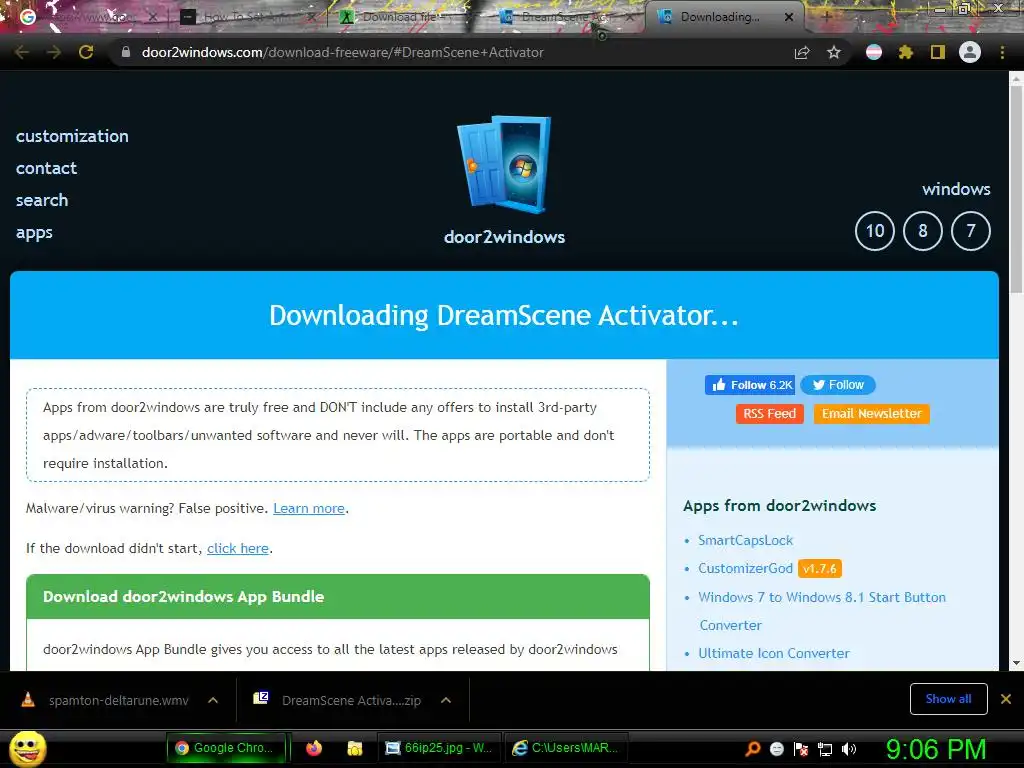This screenshot has width=1024, height=768.
Task: Open Chrome's three-dot menu
Action: (1002, 52)
